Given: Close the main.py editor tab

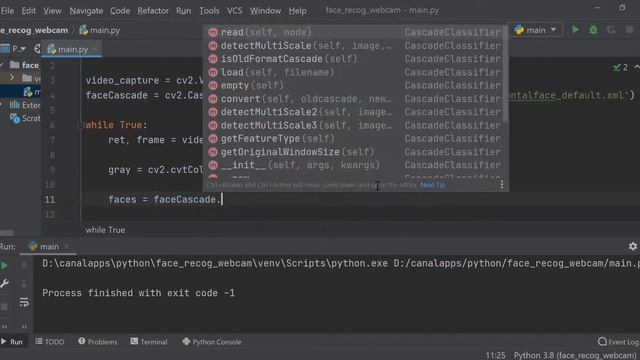Looking at the screenshot, I should 95,49.
